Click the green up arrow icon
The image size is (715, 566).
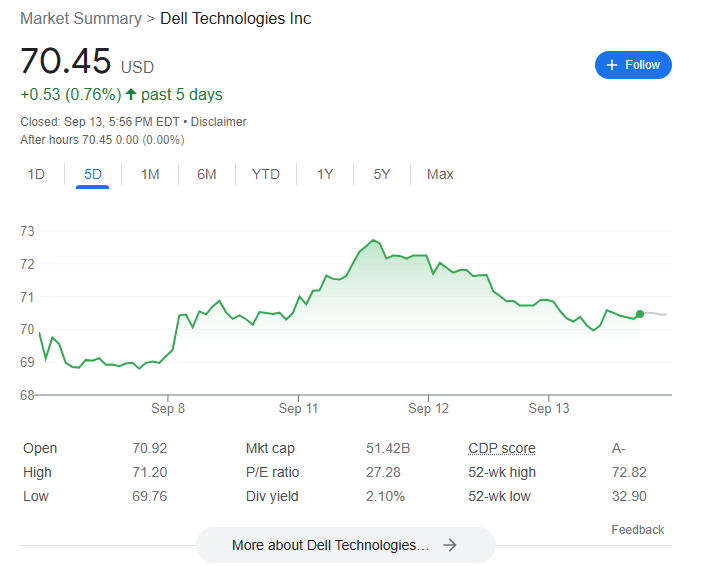pyautogui.click(x=131, y=94)
